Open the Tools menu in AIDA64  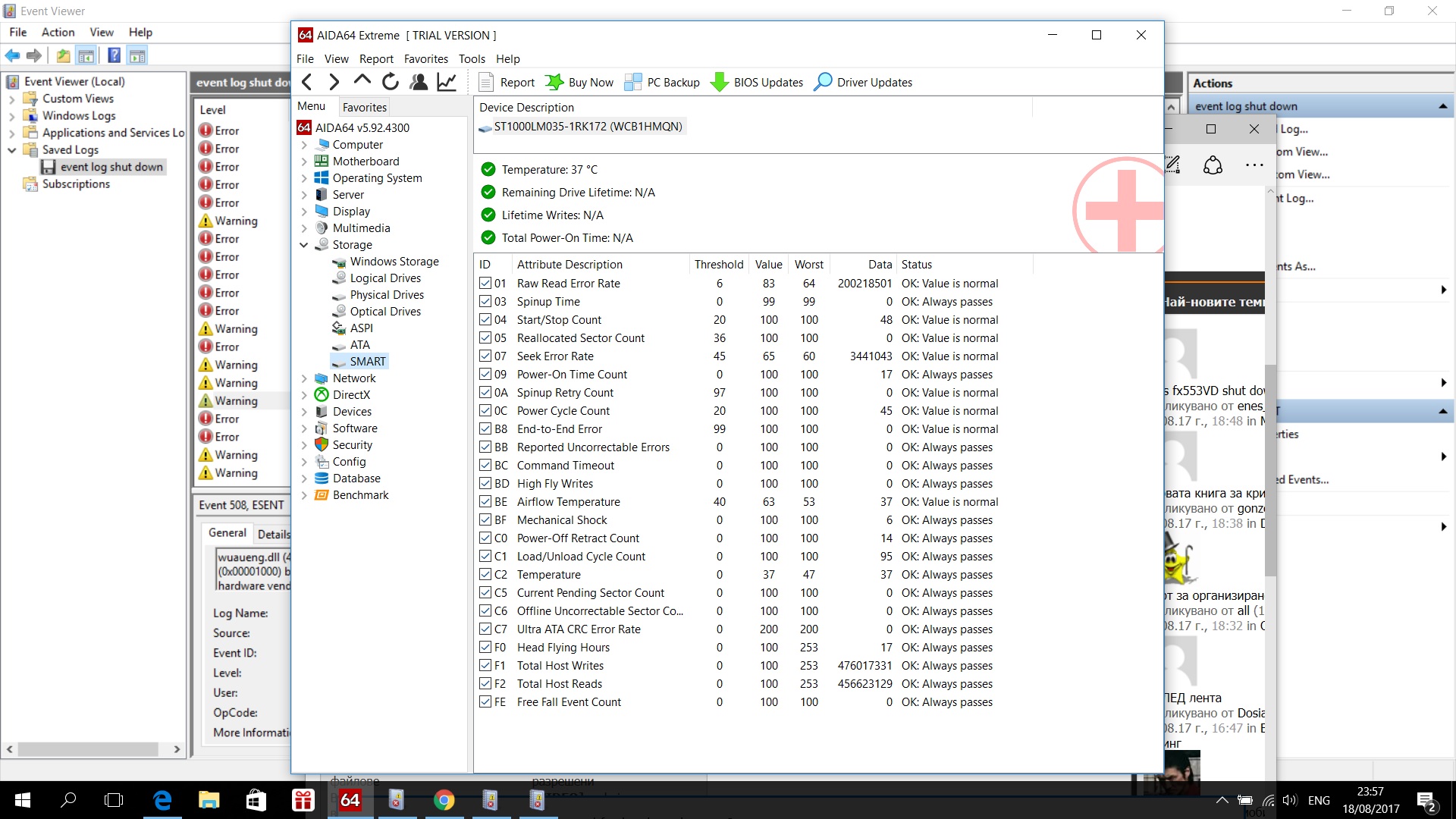[471, 59]
